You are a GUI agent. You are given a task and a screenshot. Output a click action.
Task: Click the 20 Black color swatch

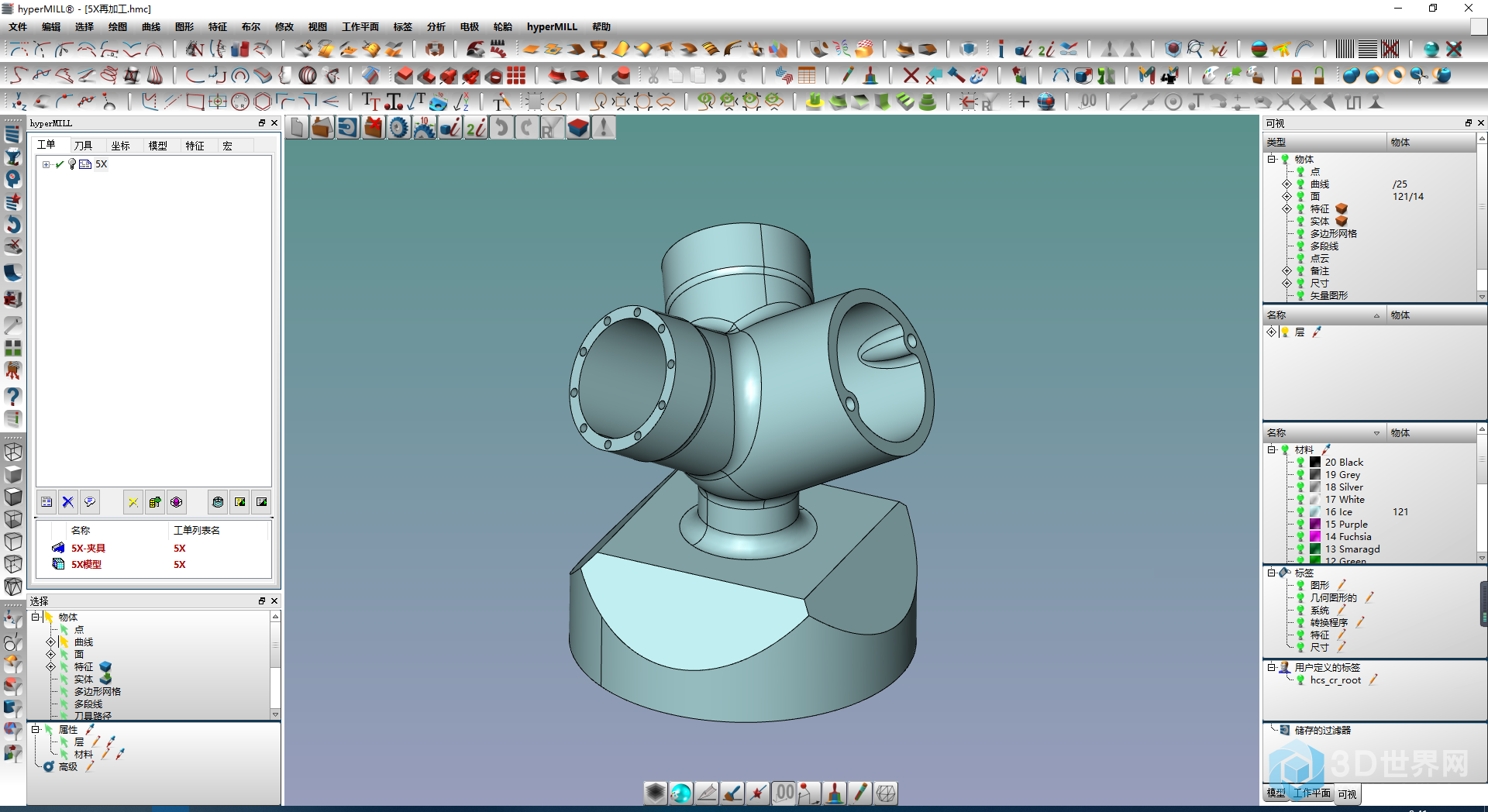coord(1315,463)
